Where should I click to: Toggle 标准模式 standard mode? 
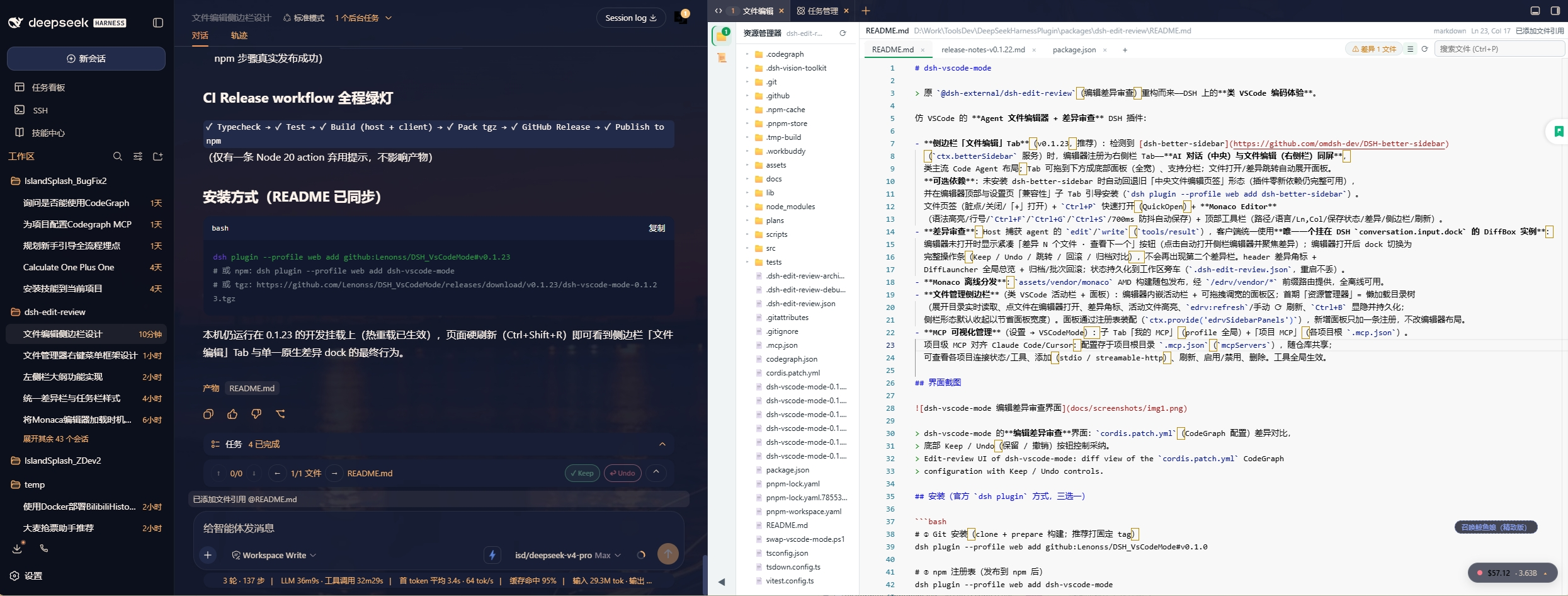304,18
